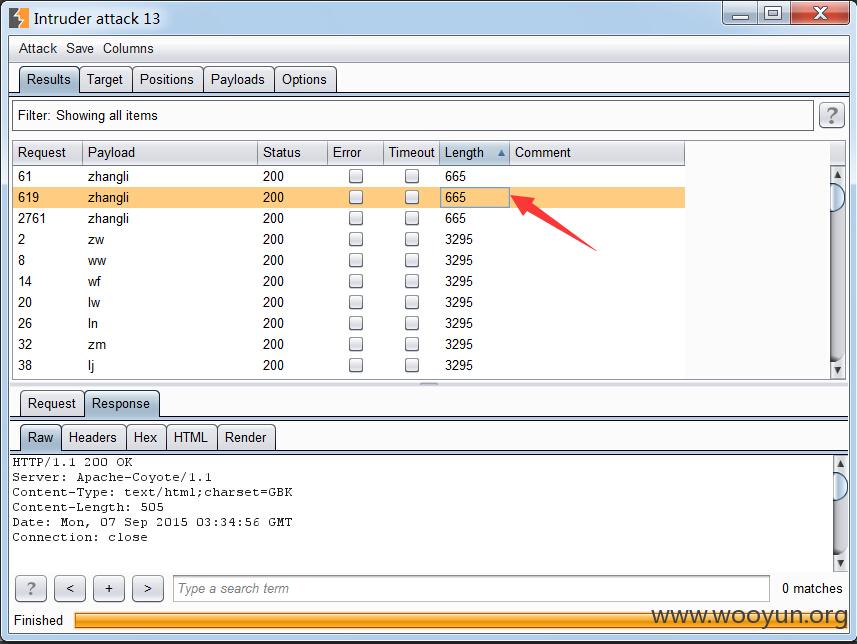This screenshot has width=857, height=644.
Task: Click the results table scrollbar thumb
Action: coord(837,197)
